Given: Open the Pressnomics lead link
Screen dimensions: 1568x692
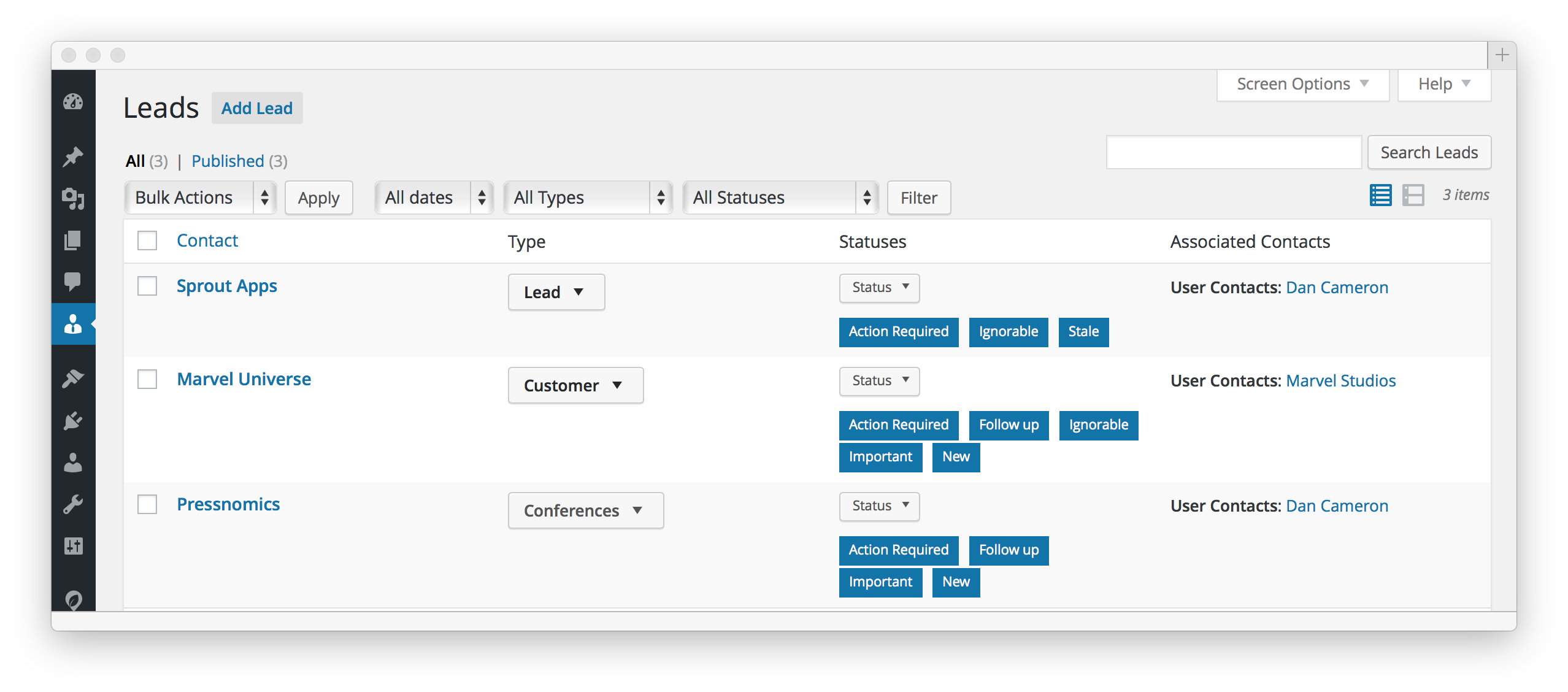Looking at the screenshot, I should [x=228, y=504].
